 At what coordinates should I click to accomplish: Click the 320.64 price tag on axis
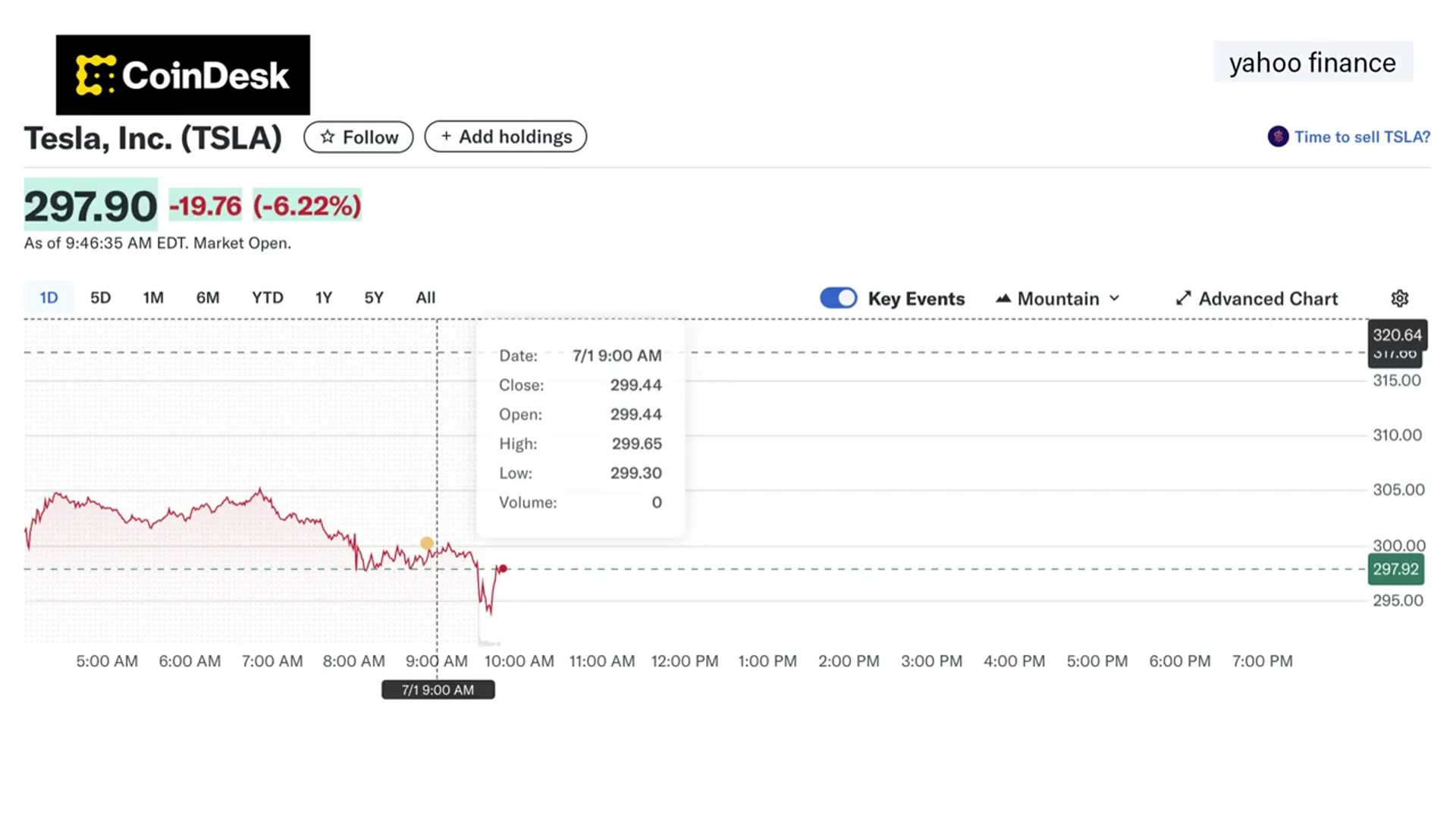[1398, 334]
